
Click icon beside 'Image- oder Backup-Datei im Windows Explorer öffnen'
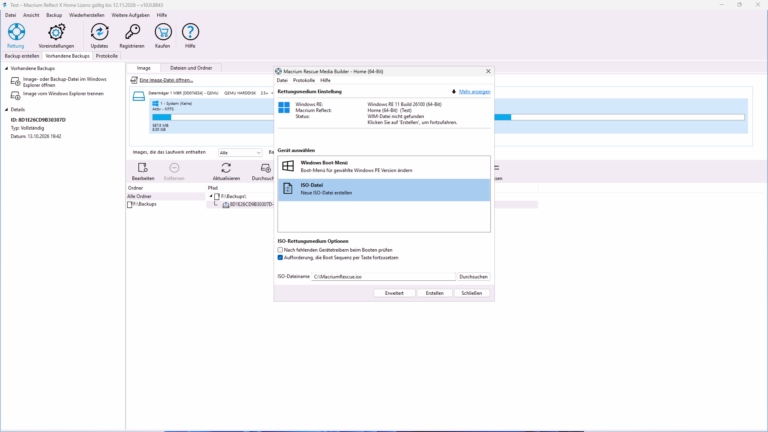[x=16, y=81]
